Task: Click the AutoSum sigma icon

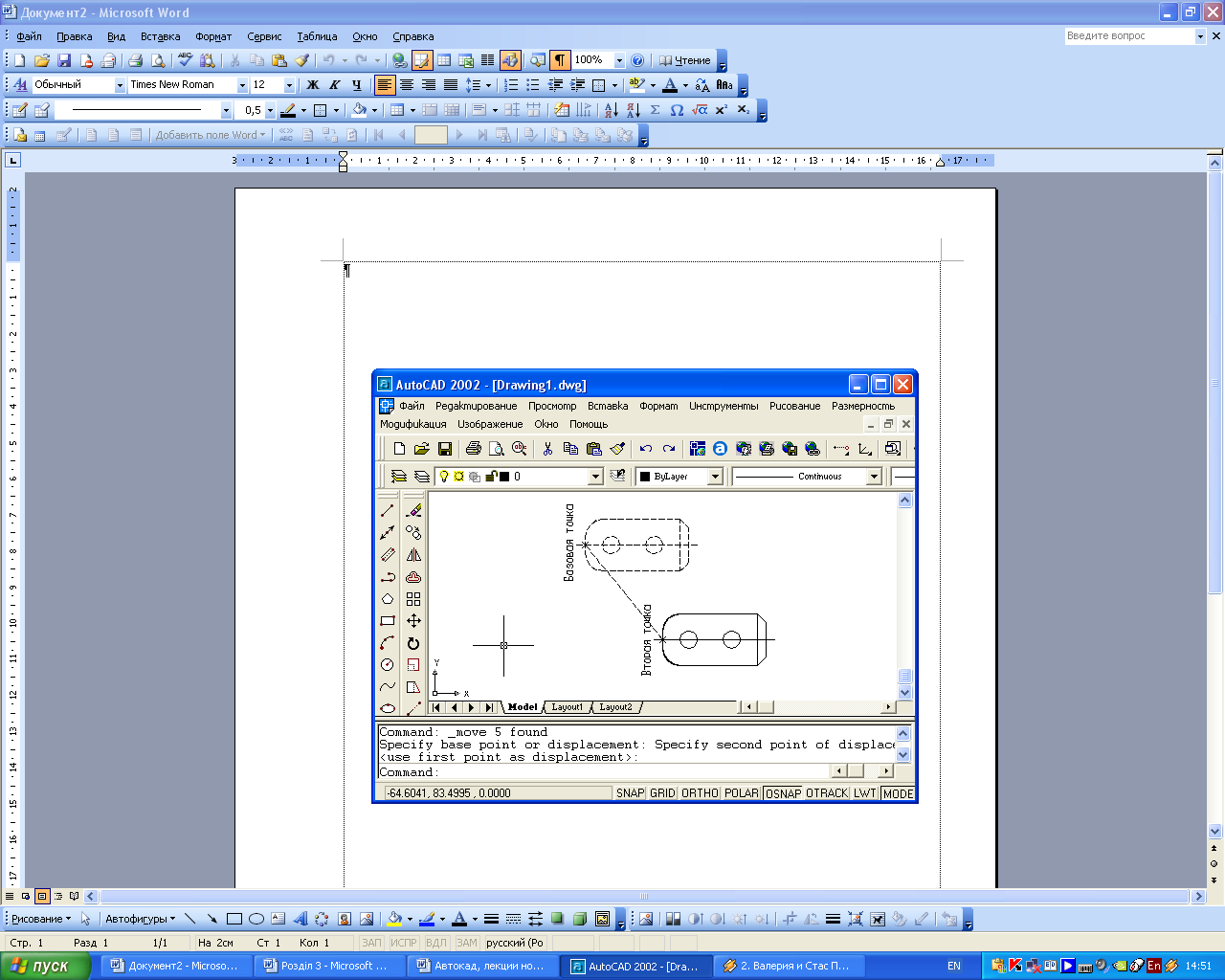Action: click(x=655, y=110)
